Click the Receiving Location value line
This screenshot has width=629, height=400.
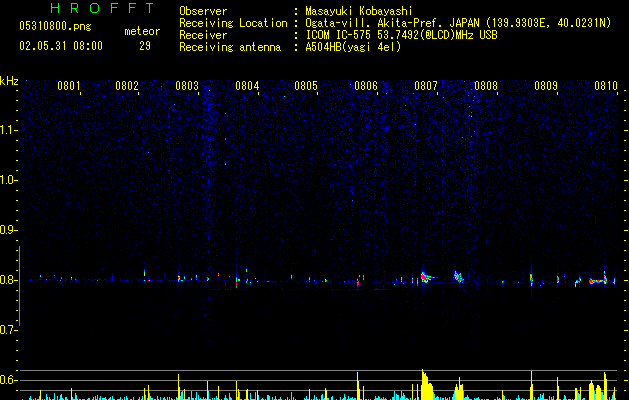point(458,23)
